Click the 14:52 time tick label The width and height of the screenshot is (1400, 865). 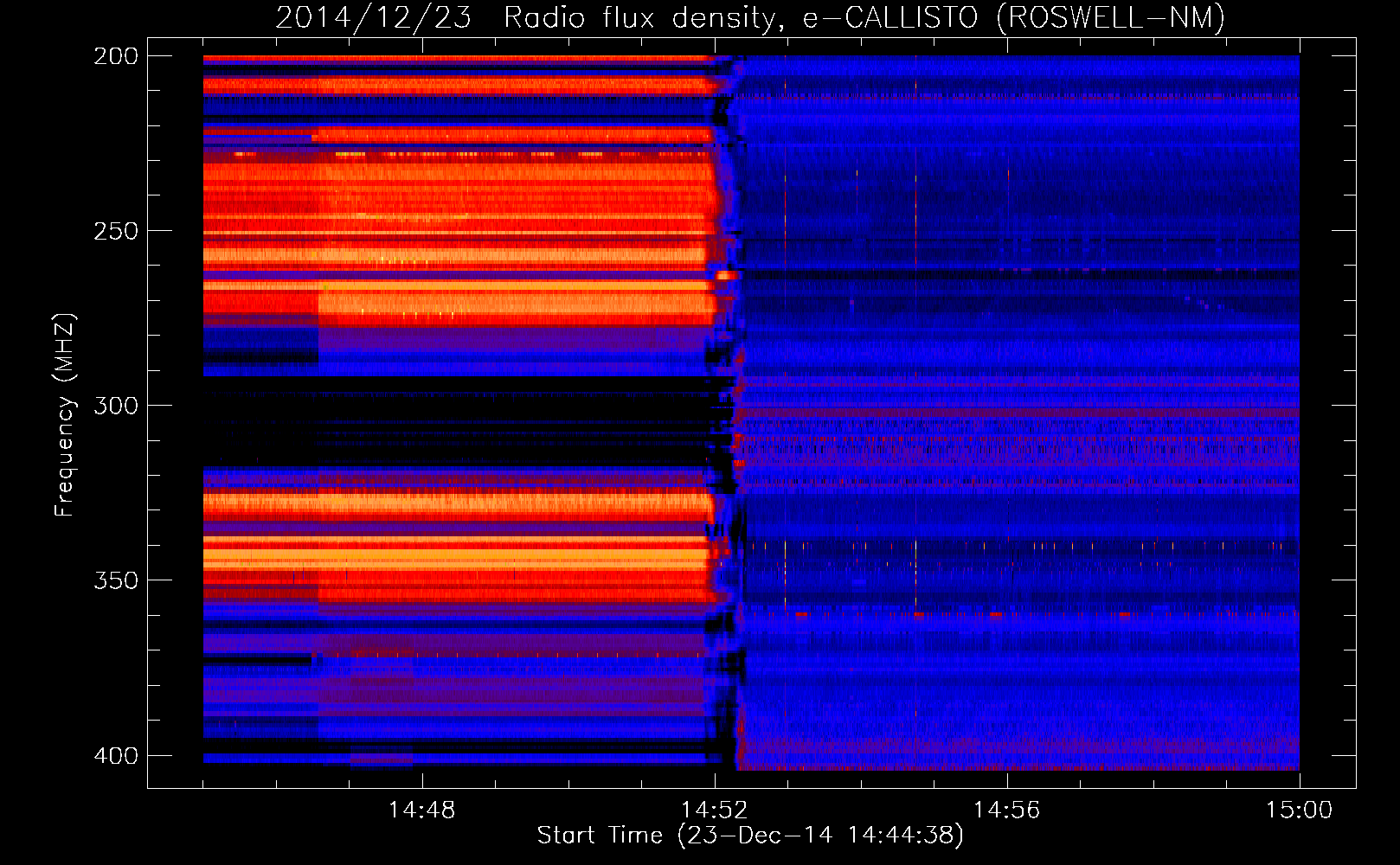(x=714, y=811)
